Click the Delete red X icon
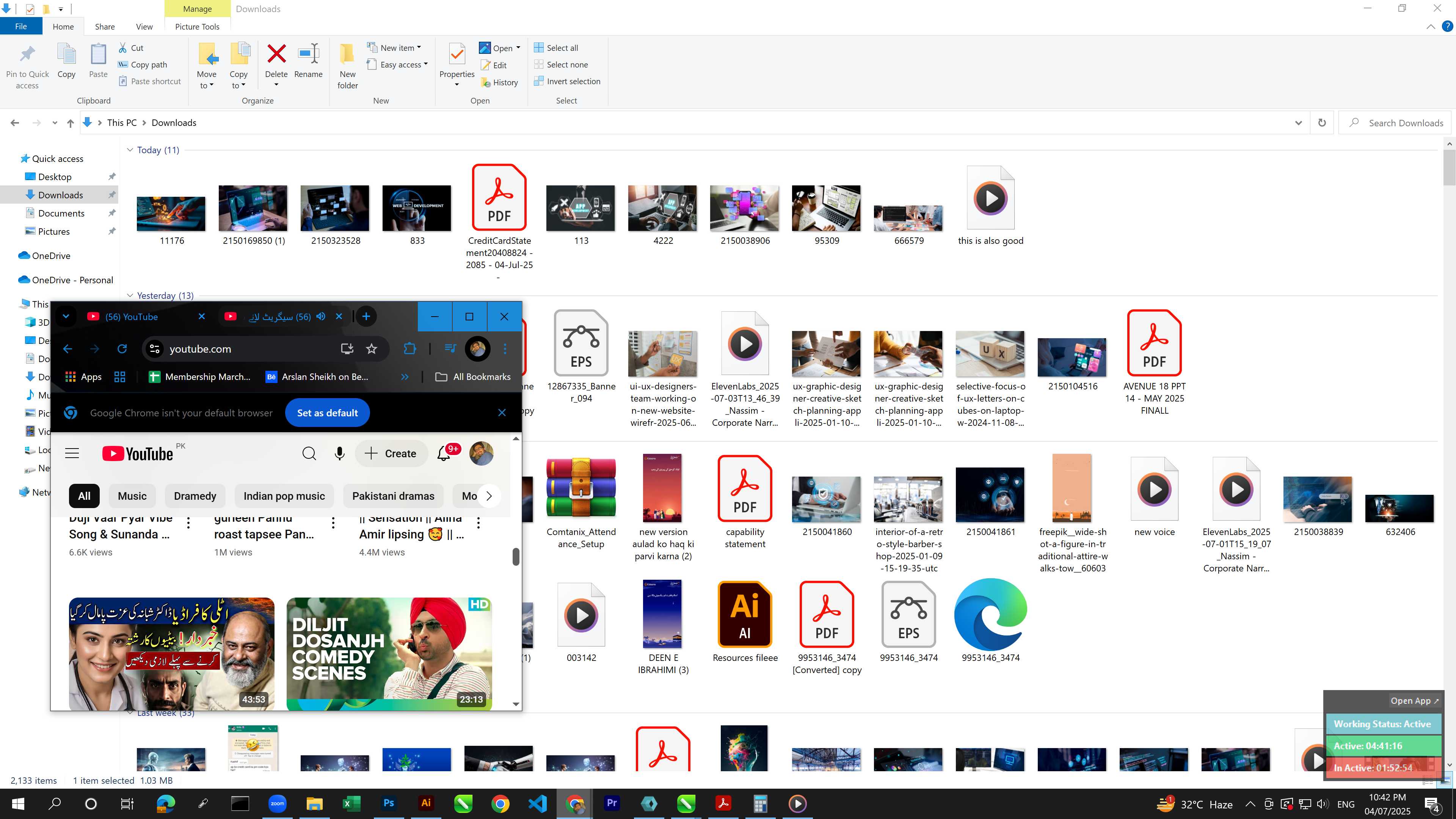 pos(276,54)
